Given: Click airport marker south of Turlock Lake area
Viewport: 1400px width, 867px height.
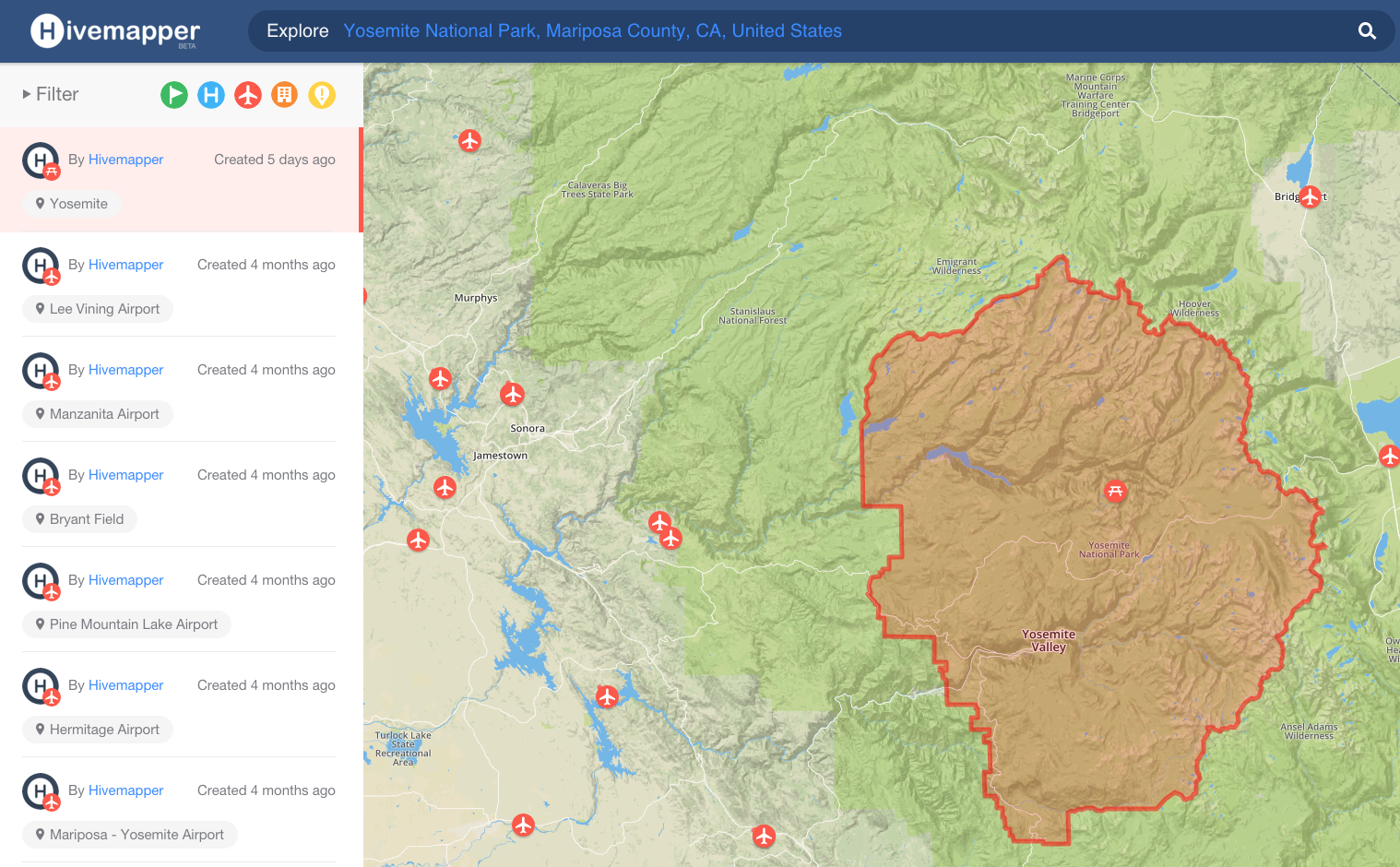Looking at the screenshot, I should (523, 825).
